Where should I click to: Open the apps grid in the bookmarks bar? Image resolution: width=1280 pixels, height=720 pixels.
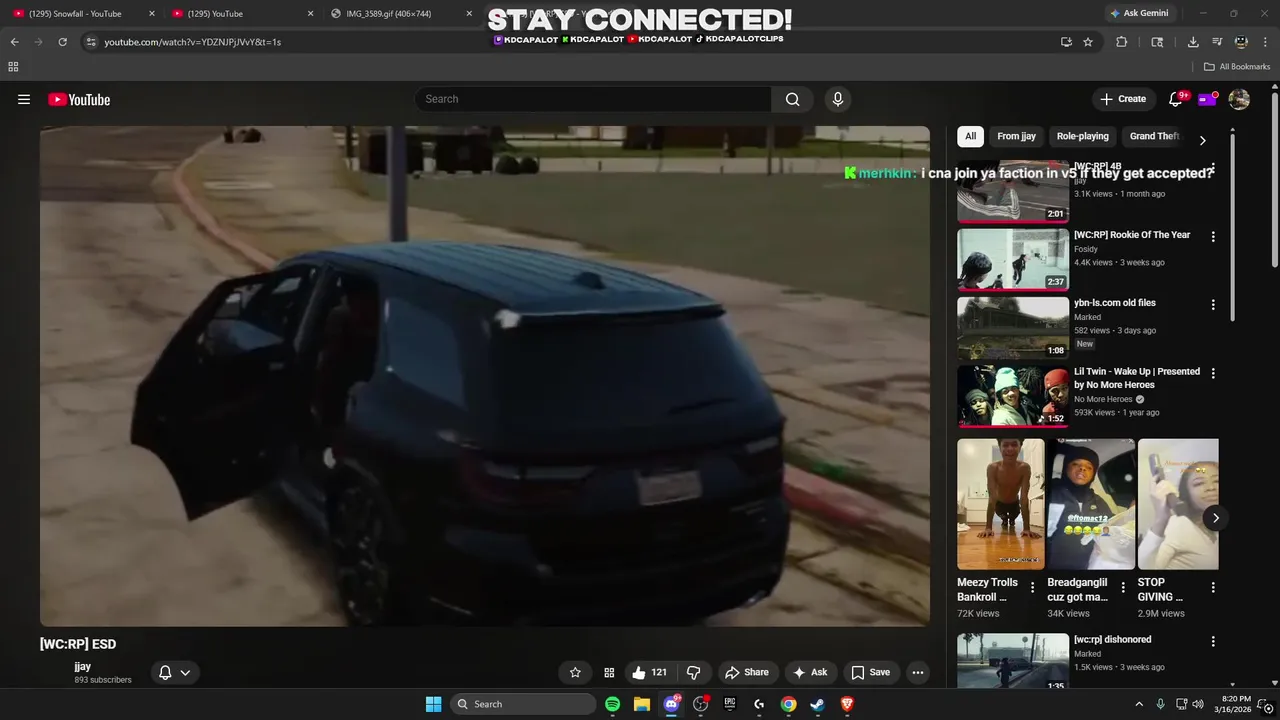[x=13, y=67]
